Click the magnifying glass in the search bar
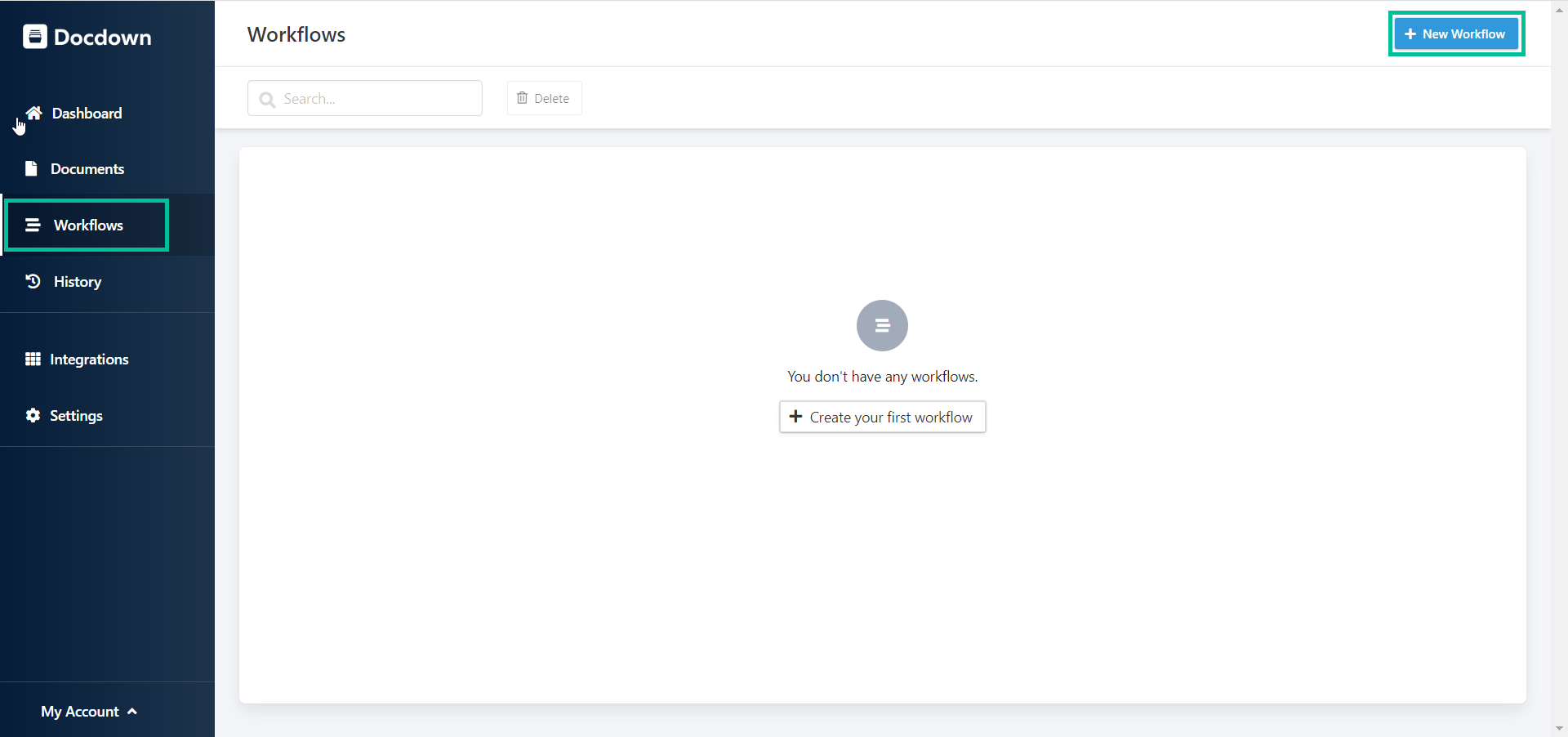This screenshot has height=737, width=1568. tap(266, 100)
